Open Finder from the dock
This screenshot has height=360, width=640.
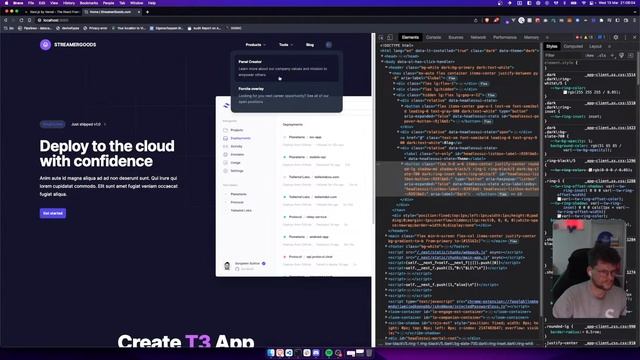tap(271, 353)
